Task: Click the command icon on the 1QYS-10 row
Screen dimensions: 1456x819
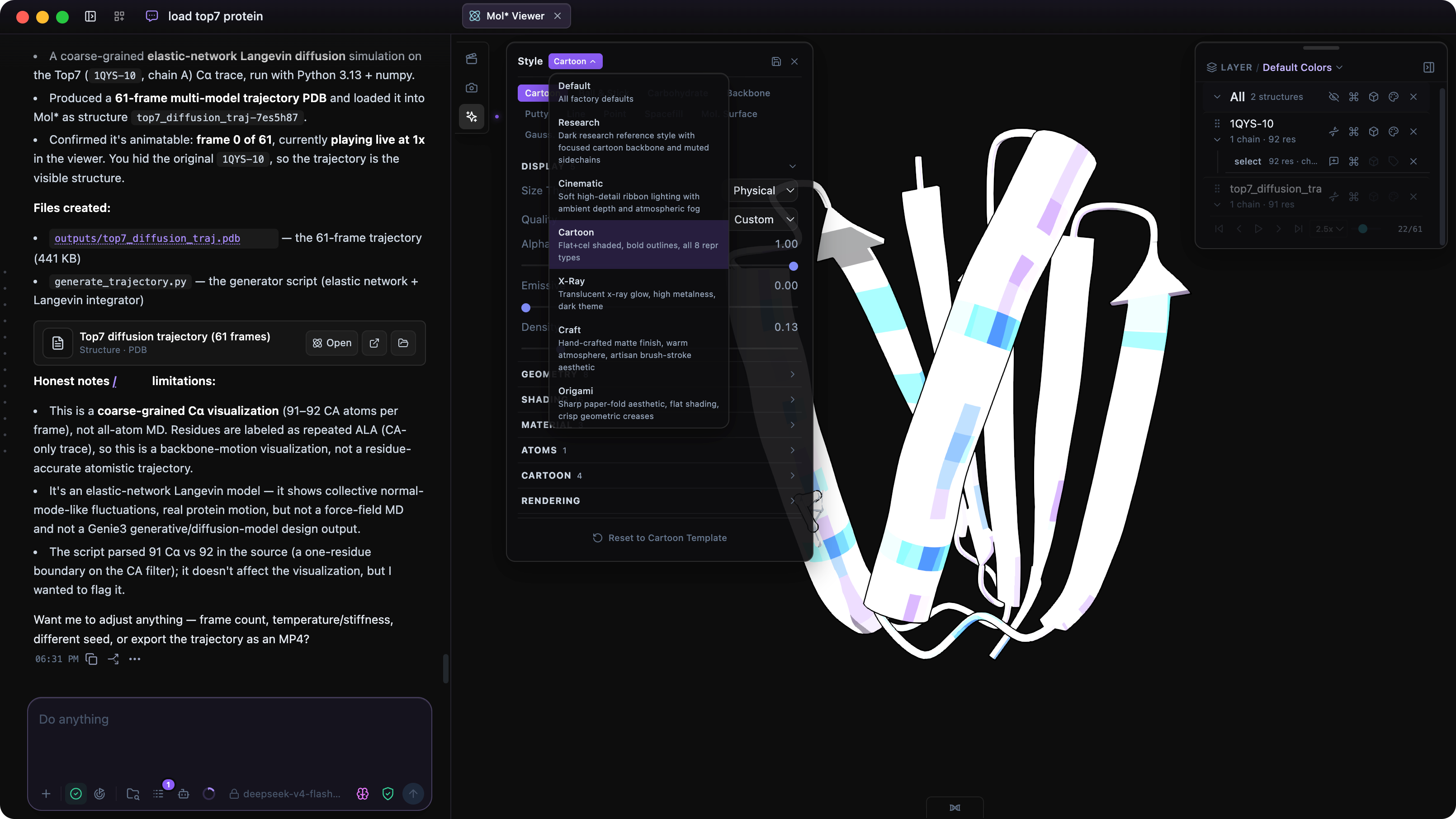Action: click(1353, 132)
